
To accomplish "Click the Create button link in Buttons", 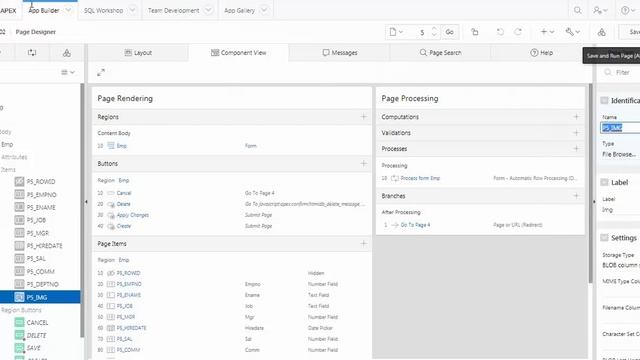I will (124, 226).
